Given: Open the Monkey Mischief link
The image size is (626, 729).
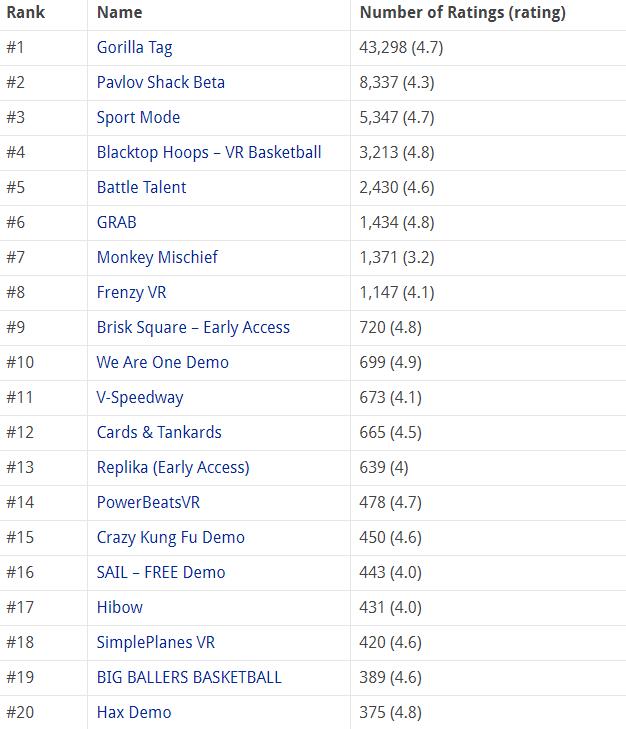Looking at the screenshot, I should [157, 257].
